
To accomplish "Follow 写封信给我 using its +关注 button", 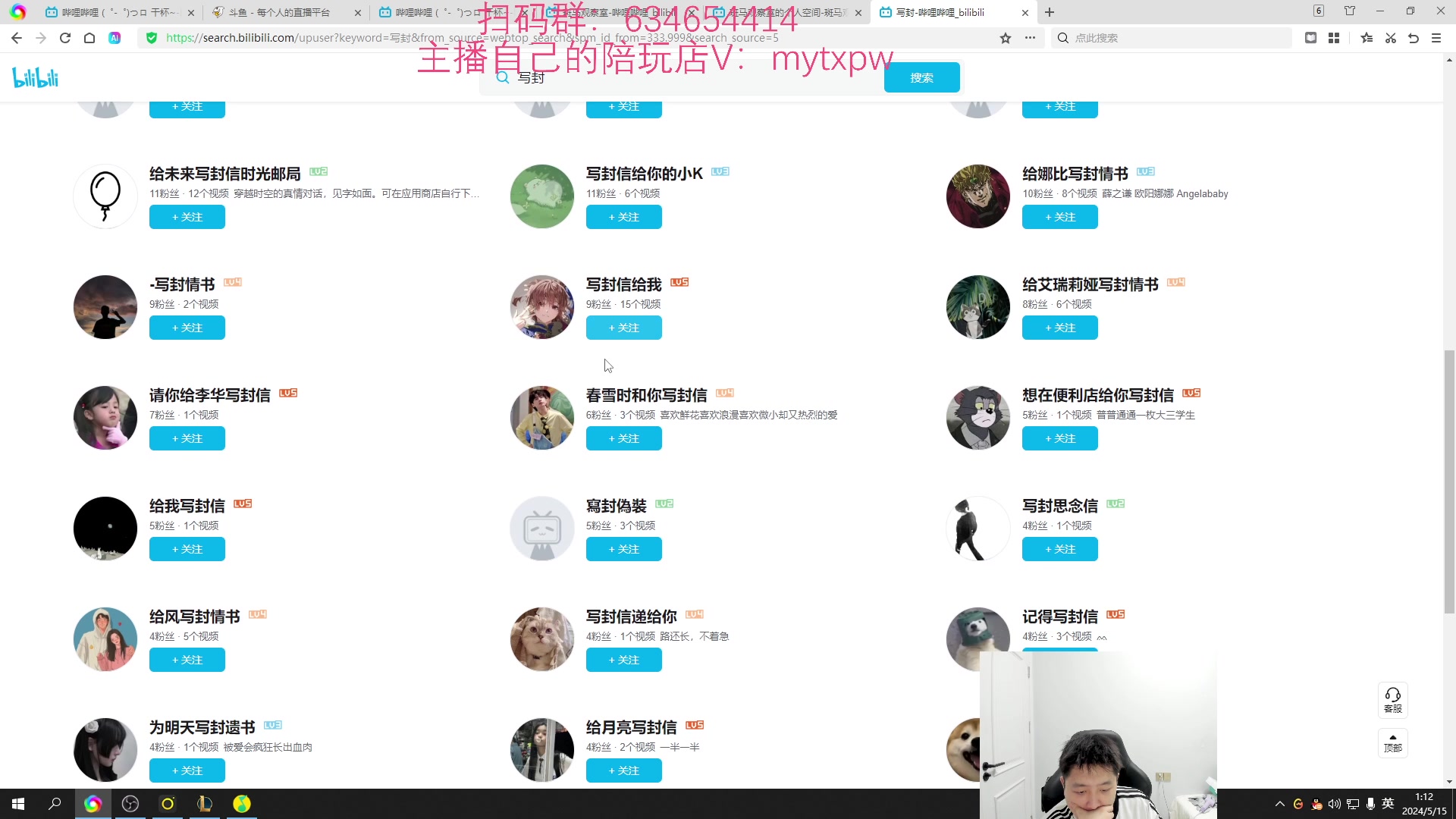I will [623, 327].
